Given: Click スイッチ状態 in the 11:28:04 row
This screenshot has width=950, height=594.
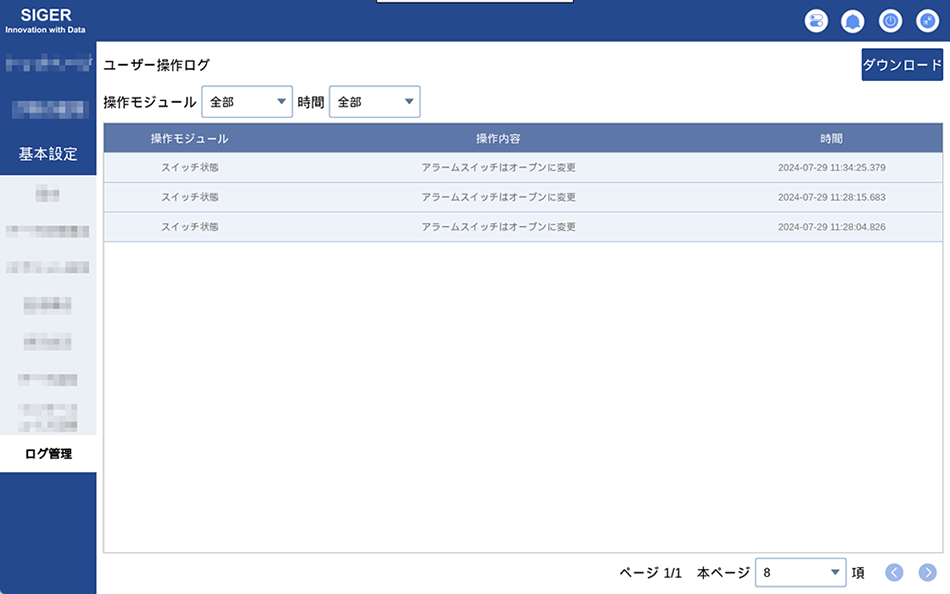Looking at the screenshot, I should (190, 227).
